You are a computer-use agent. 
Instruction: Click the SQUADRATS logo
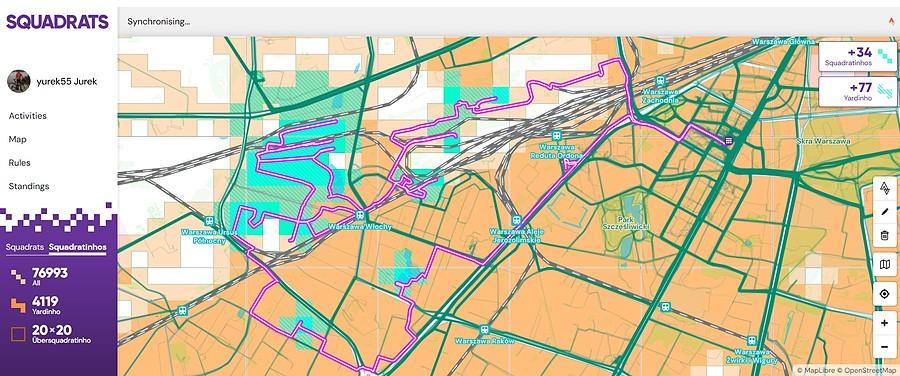coord(57,22)
